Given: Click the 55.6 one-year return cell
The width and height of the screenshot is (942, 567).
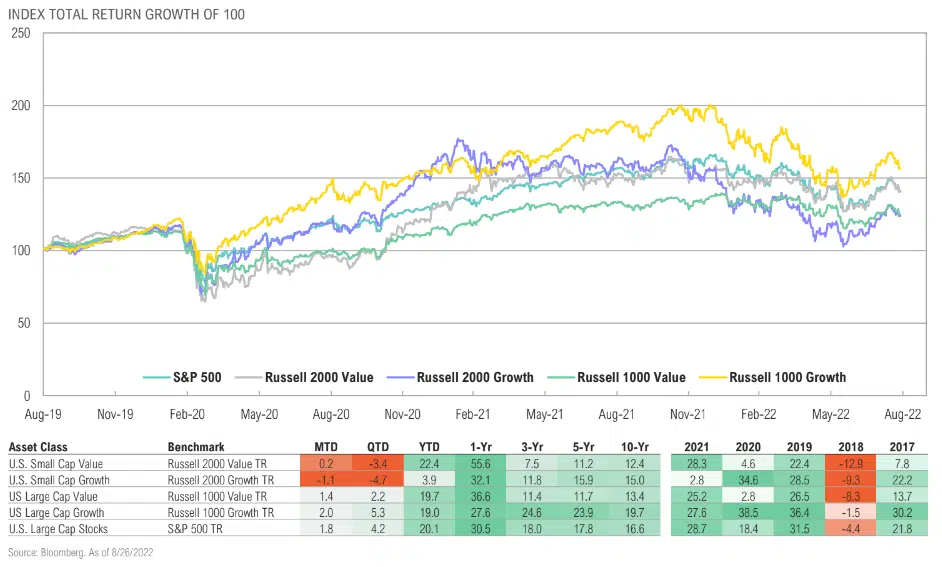Looking at the screenshot, I should 474,463.
